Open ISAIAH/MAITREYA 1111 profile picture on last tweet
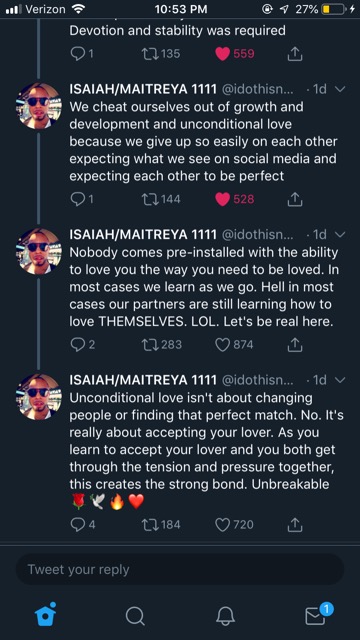This screenshot has height=640, width=360. click(x=39, y=397)
